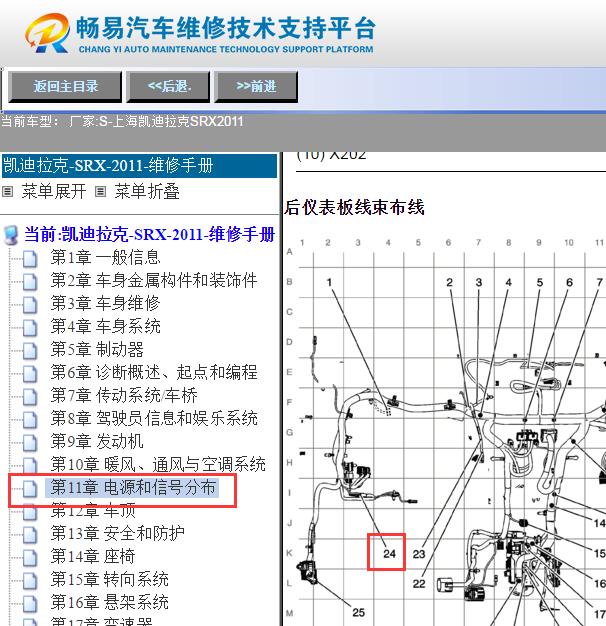Click page icon next to 第4章
The height and width of the screenshot is (626, 606).
click(x=30, y=328)
